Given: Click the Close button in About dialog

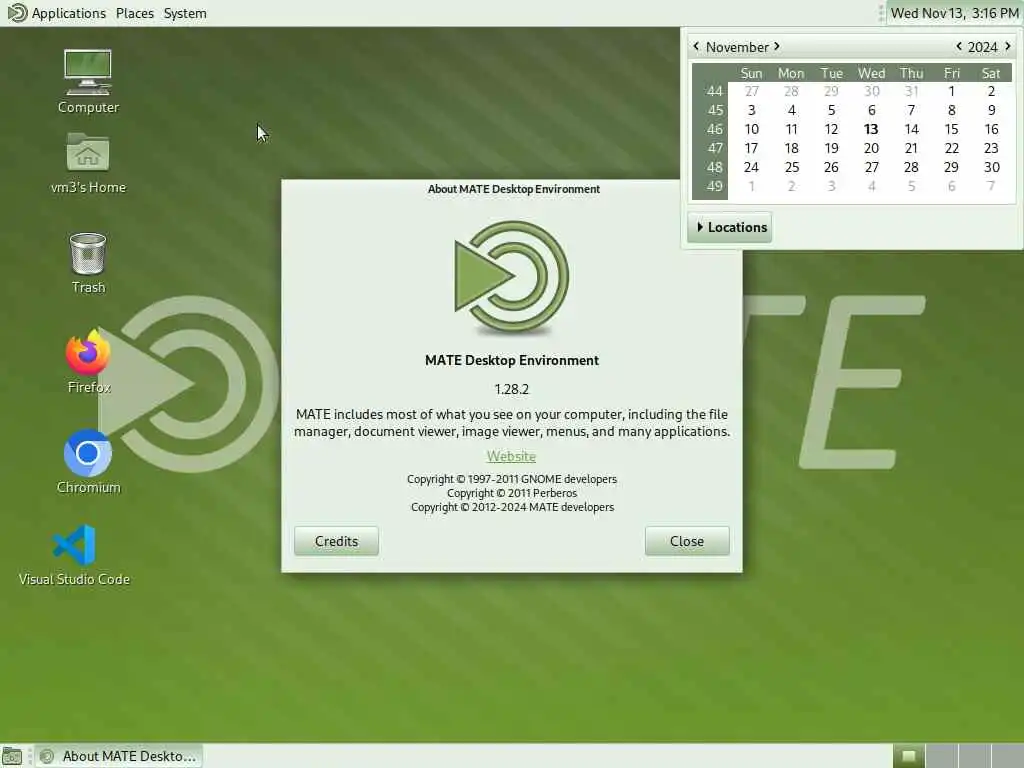Looking at the screenshot, I should point(687,541).
